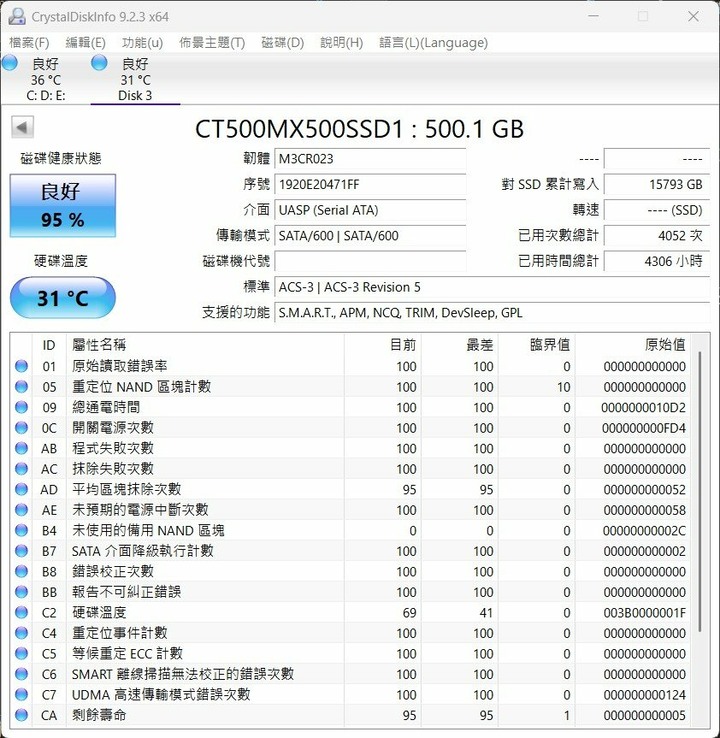Click status orb for attribute 05 row
720x738 pixels.
tap(22, 387)
